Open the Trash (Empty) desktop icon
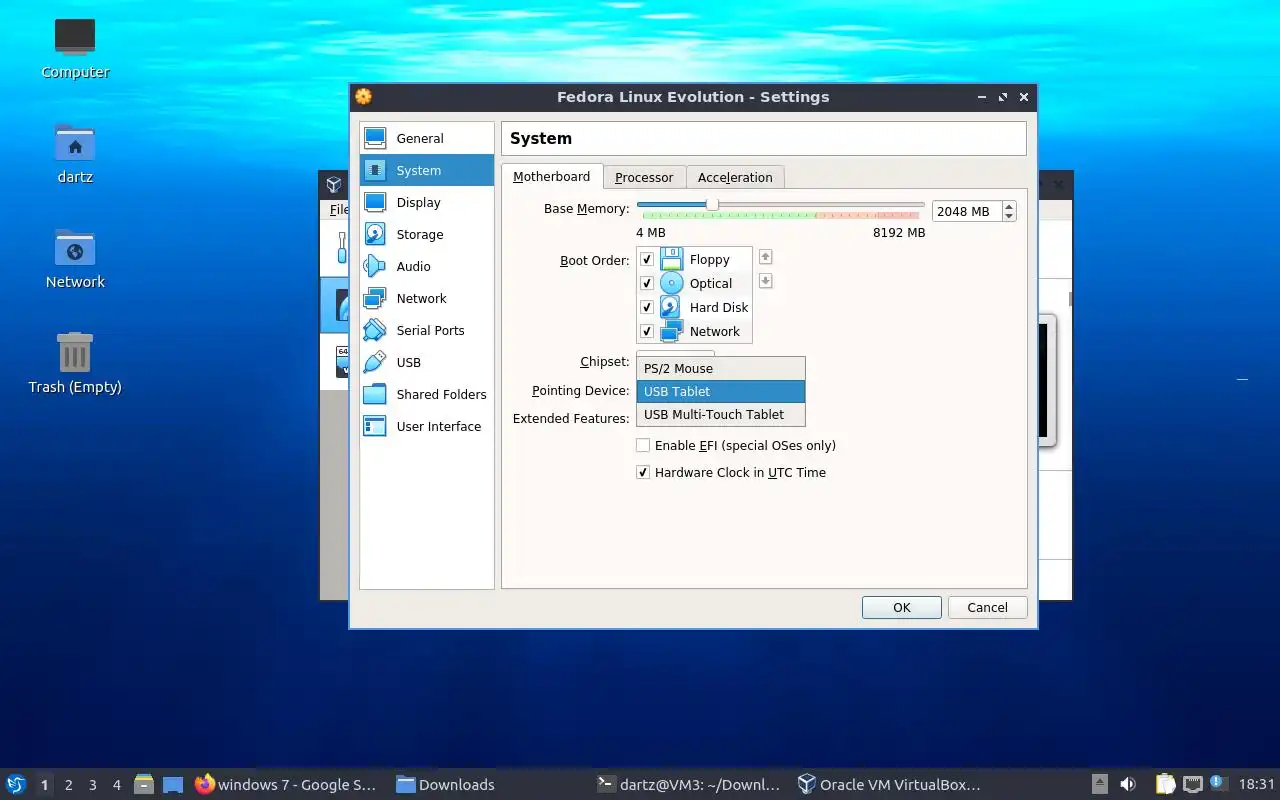Image resolution: width=1280 pixels, height=800 pixels. [x=75, y=363]
